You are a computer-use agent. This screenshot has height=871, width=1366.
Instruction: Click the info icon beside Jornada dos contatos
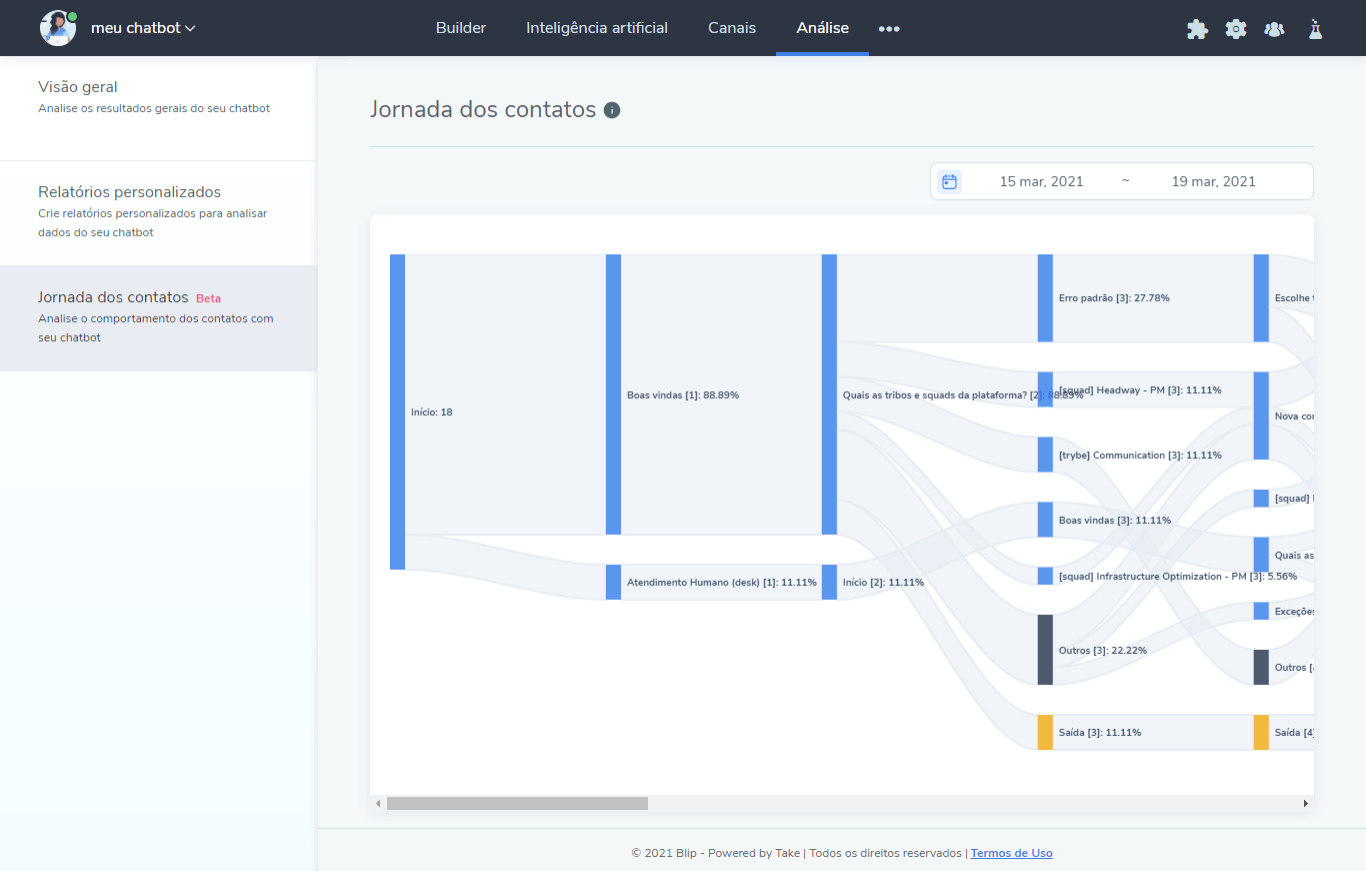(x=612, y=110)
